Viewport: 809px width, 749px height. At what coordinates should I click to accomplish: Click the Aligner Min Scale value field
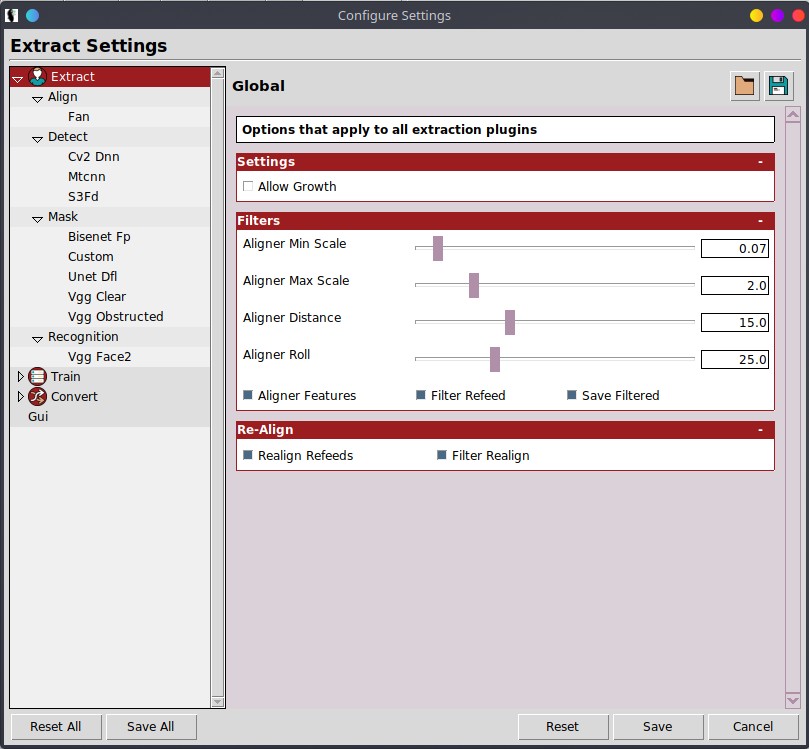pyautogui.click(x=735, y=248)
